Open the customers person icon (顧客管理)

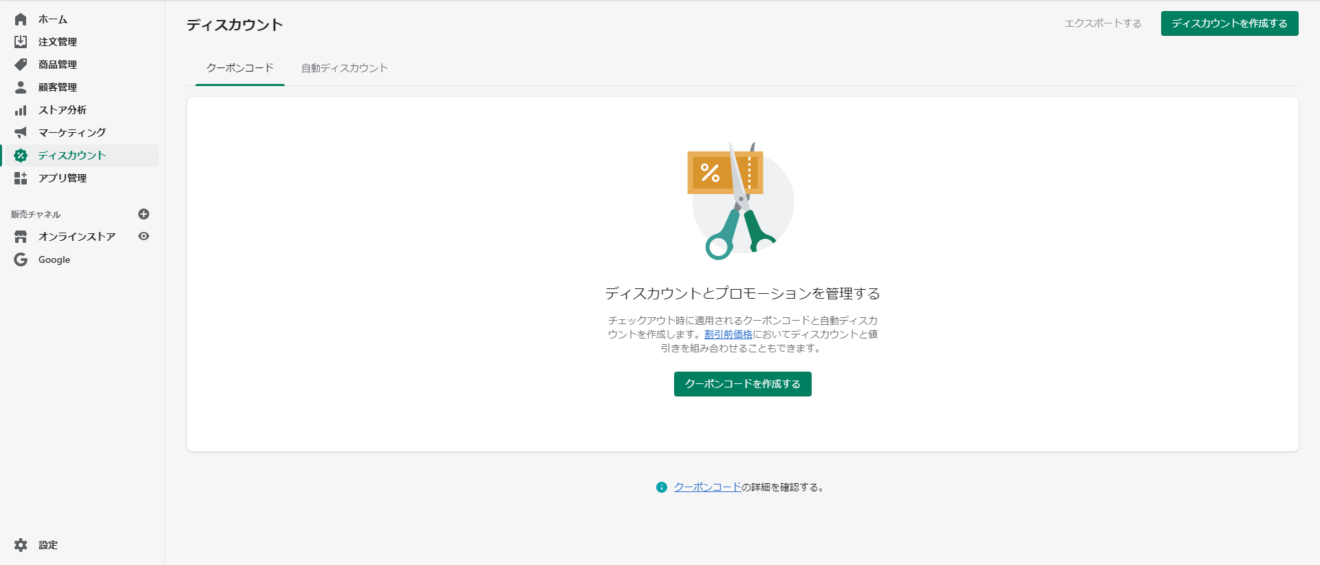(21, 87)
